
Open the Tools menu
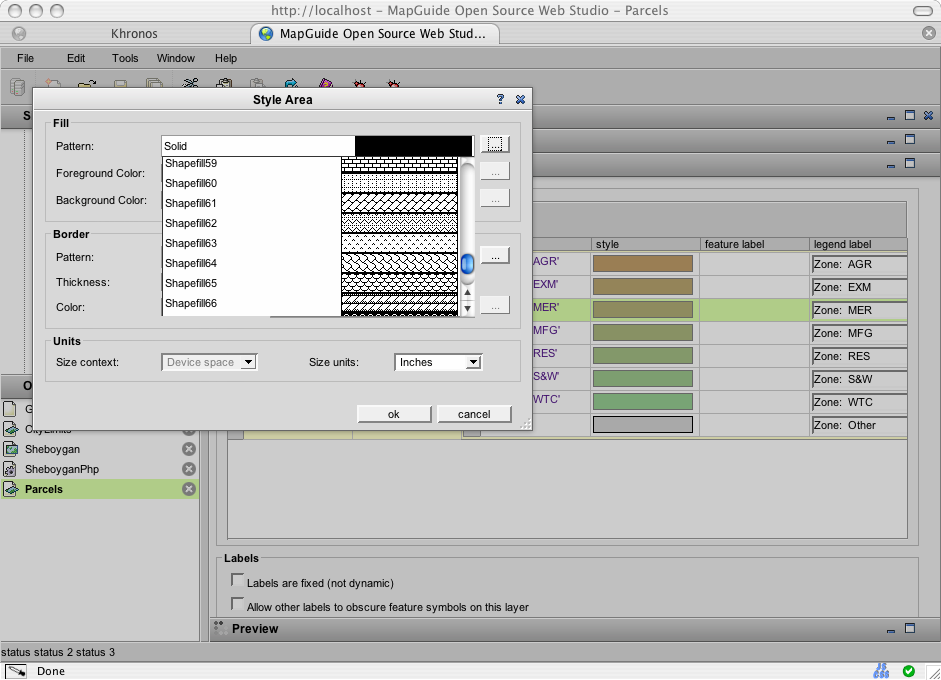125,58
